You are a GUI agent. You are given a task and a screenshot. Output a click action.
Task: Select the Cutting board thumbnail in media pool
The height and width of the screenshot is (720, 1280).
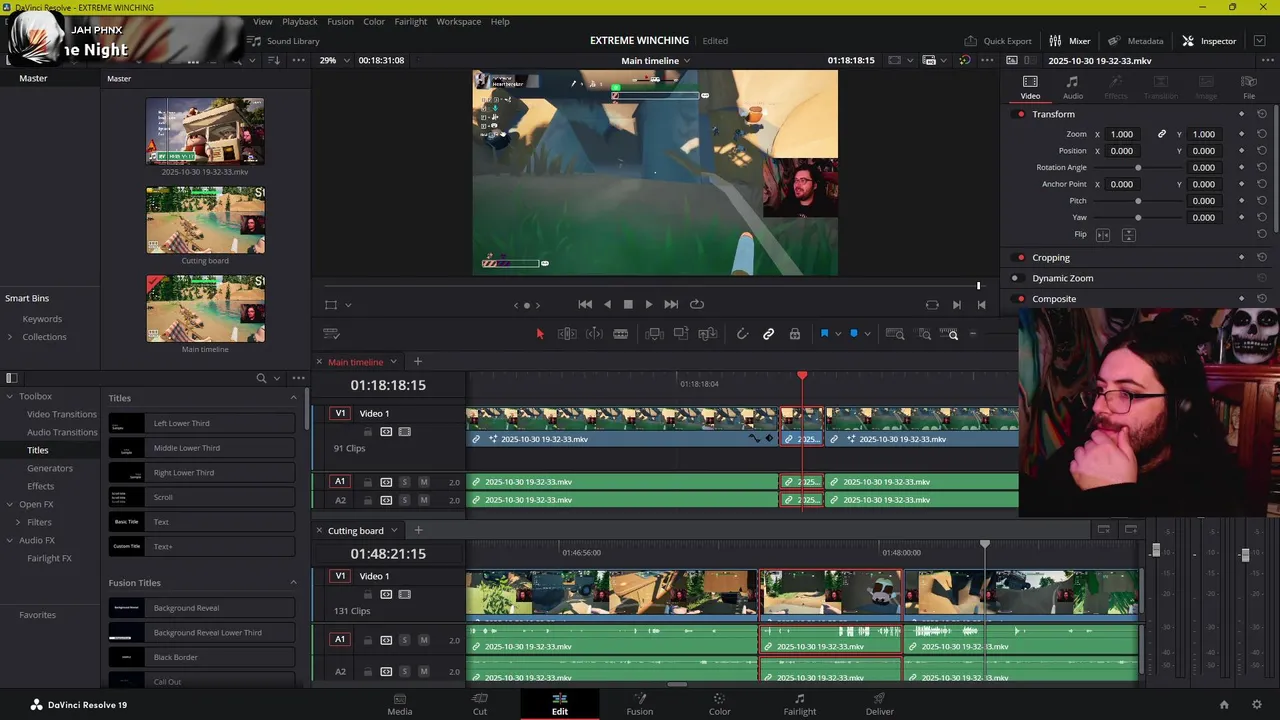[x=205, y=220]
